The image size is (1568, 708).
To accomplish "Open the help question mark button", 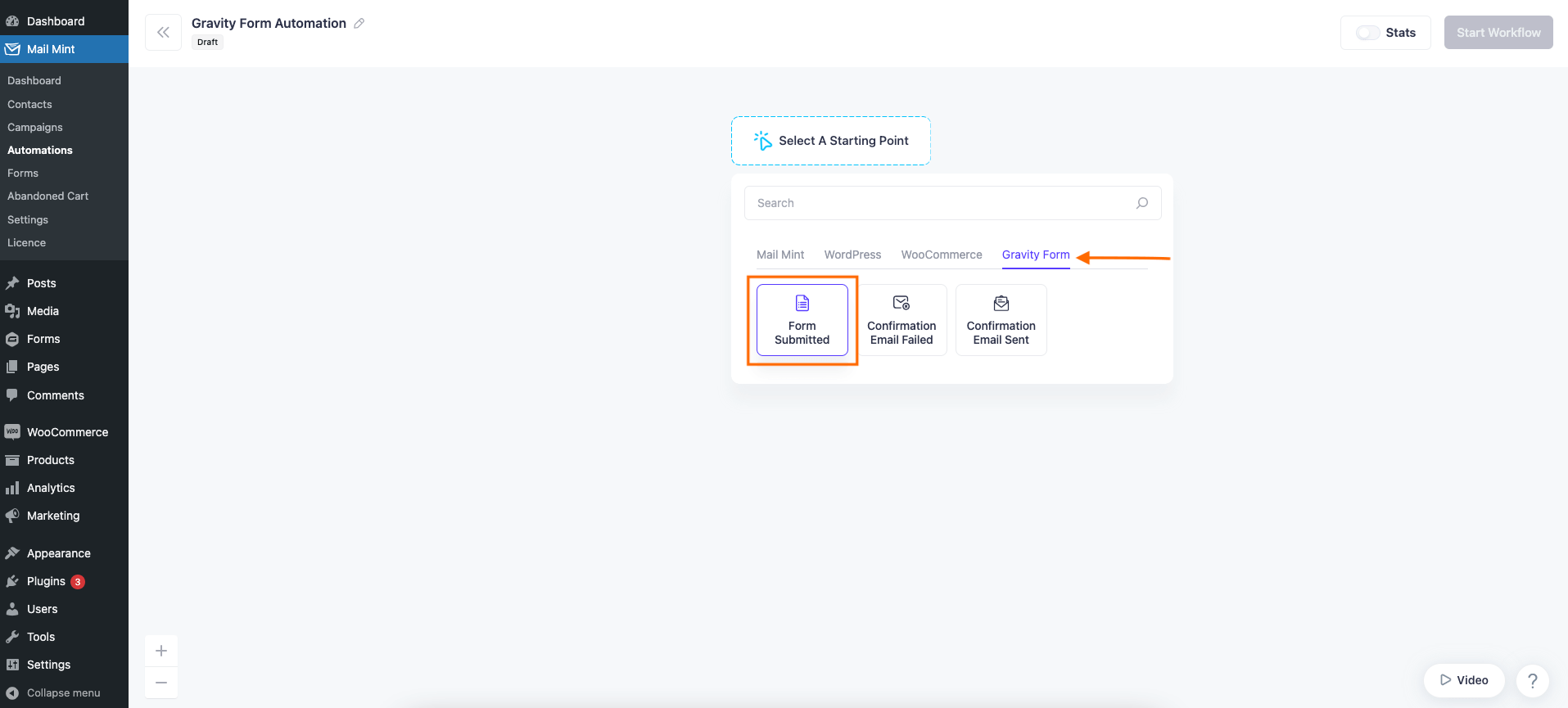I will tap(1532, 680).
